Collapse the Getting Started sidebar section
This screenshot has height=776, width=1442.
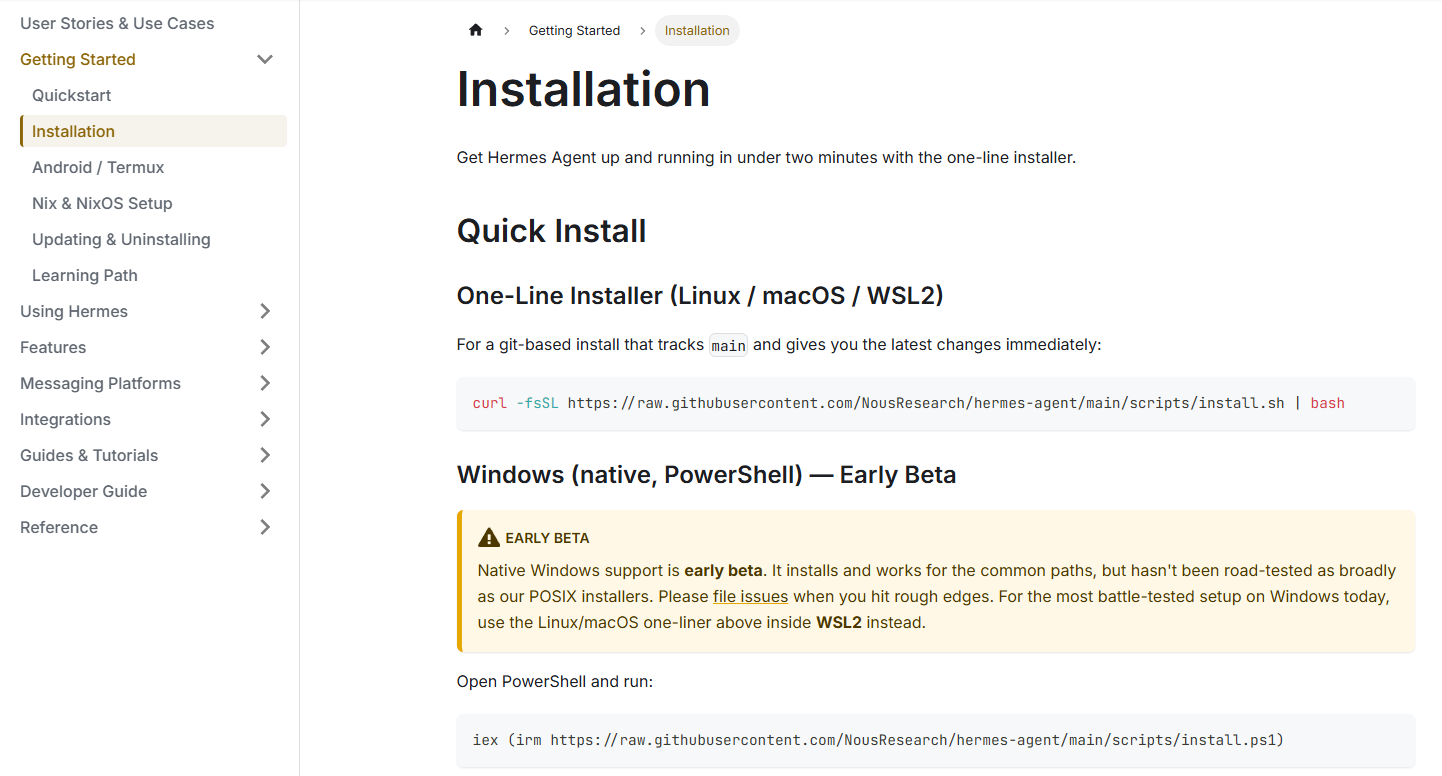point(265,59)
